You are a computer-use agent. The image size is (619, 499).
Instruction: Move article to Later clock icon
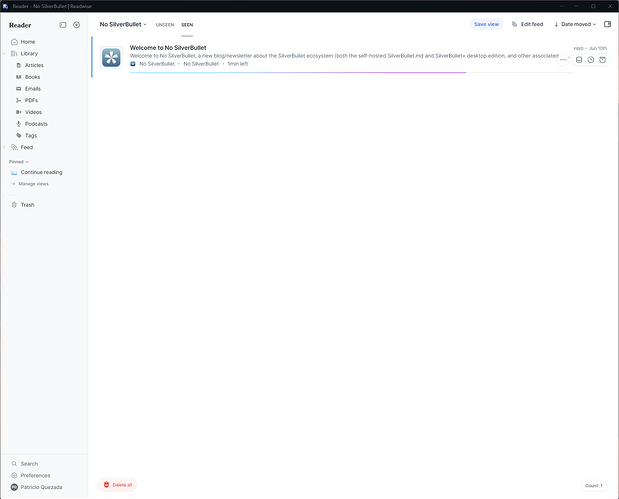pos(591,60)
